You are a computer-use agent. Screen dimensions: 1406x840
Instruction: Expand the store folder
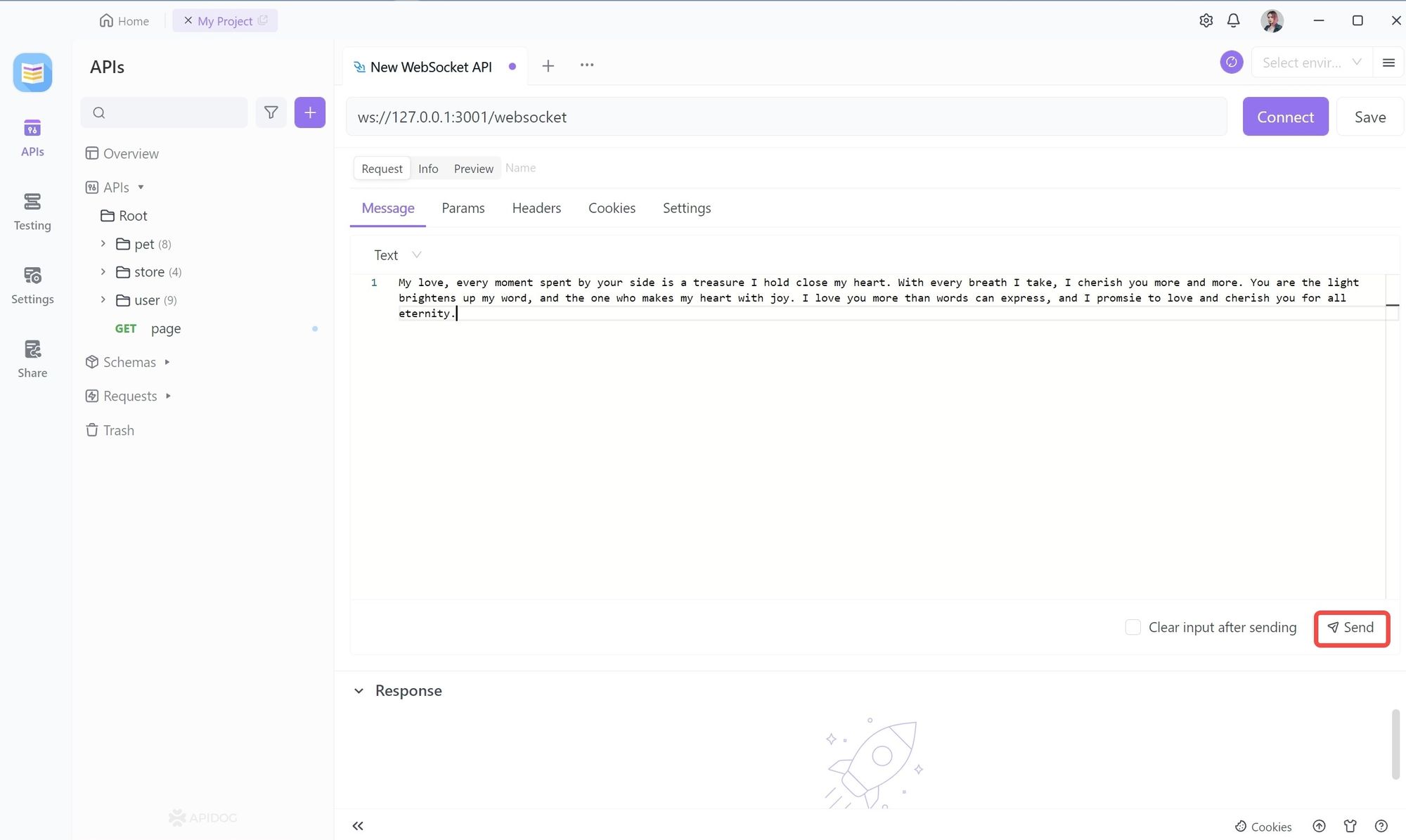click(103, 271)
